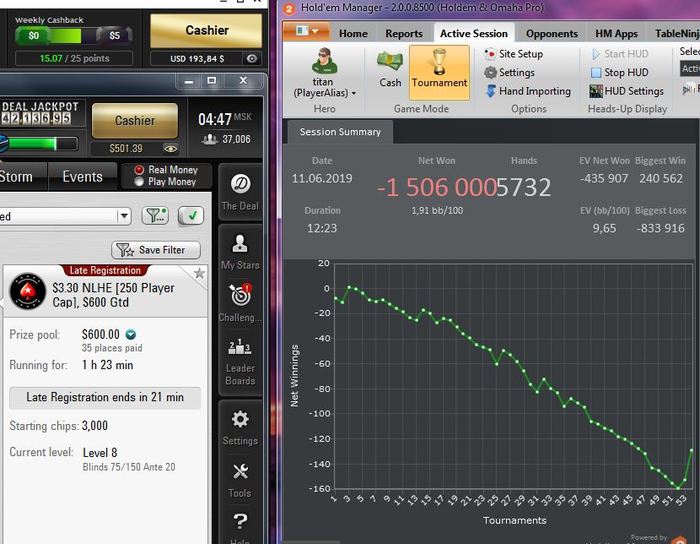Open Site Setup in Options group
Viewport: 700px width, 544px height.
[x=514, y=54]
